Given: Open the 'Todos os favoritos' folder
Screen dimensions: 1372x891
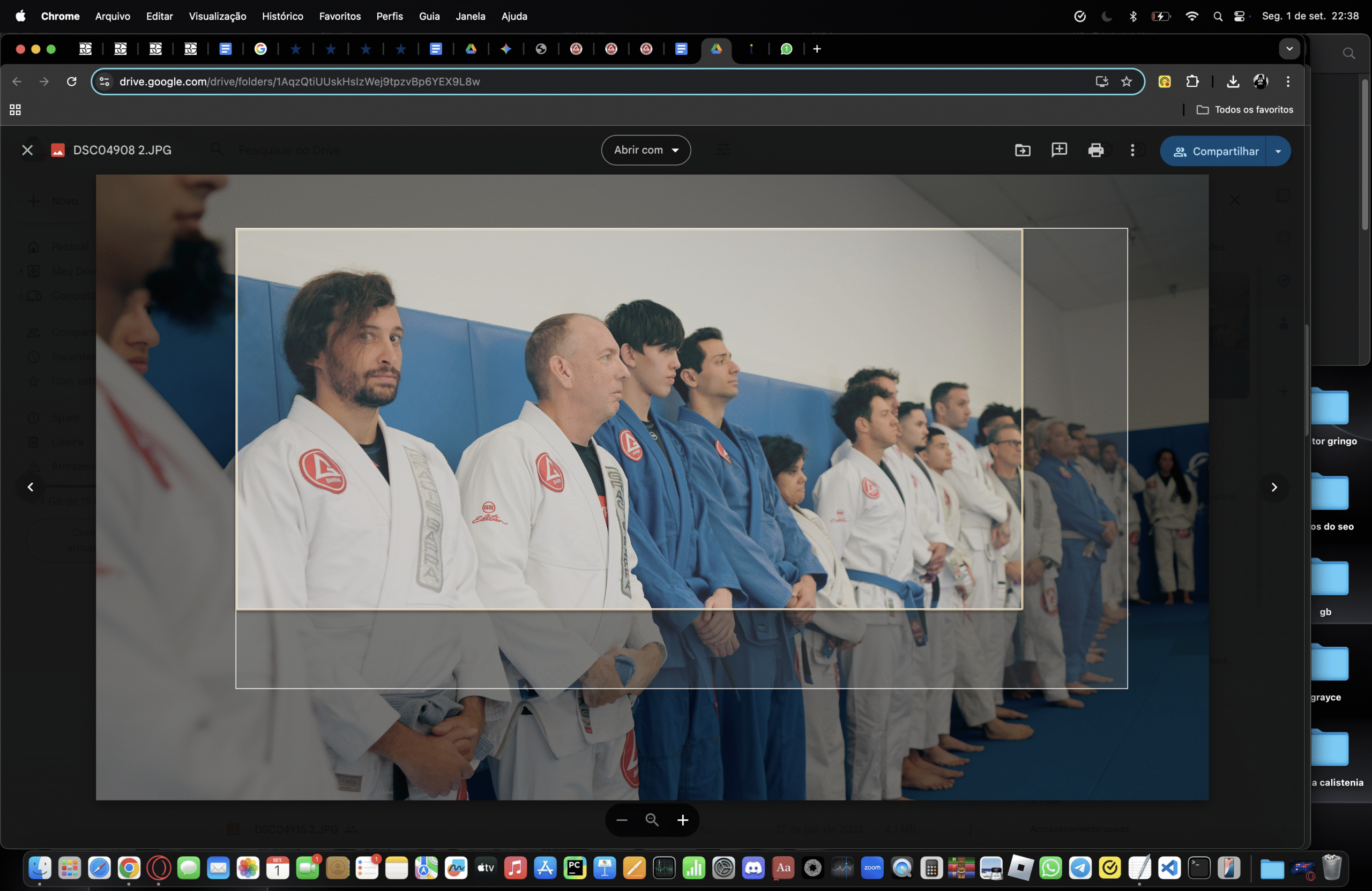Looking at the screenshot, I should point(1244,109).
